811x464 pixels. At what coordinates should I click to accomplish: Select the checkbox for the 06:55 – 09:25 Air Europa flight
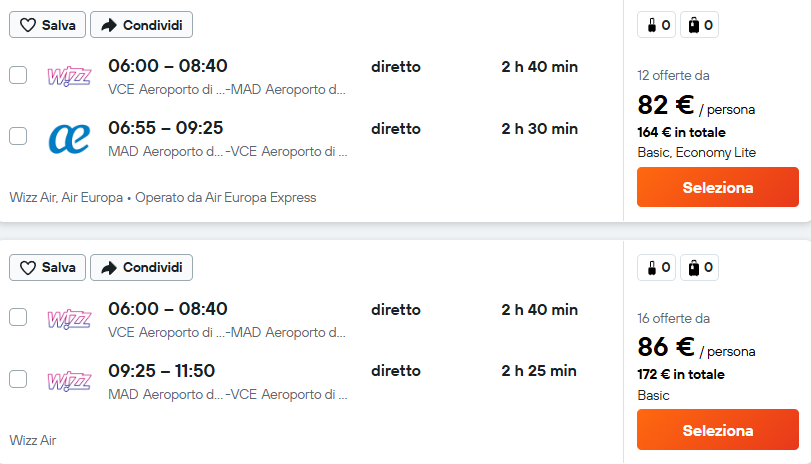(18, 136)
